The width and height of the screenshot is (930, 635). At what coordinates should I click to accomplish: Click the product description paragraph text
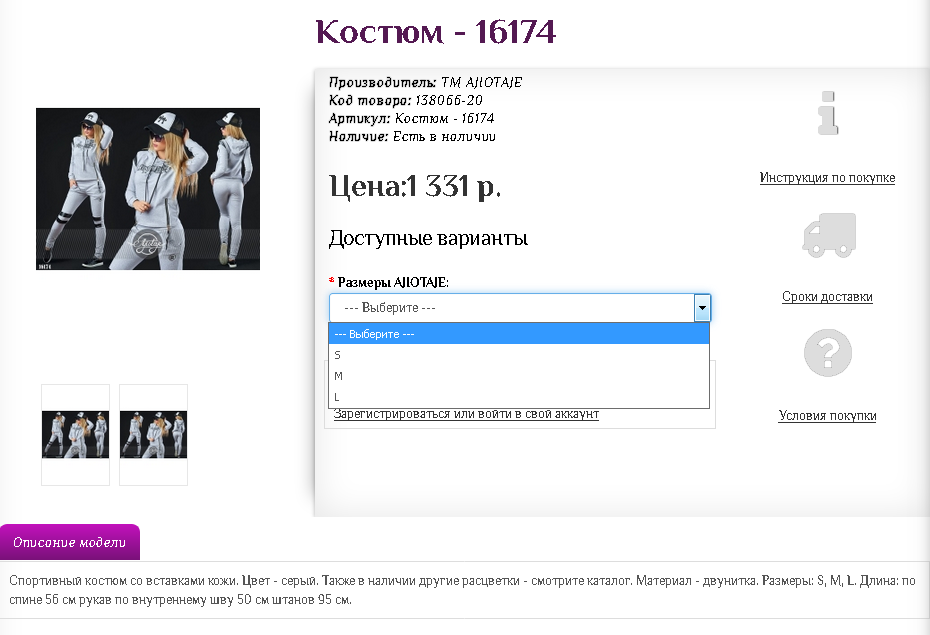(463, 590)
